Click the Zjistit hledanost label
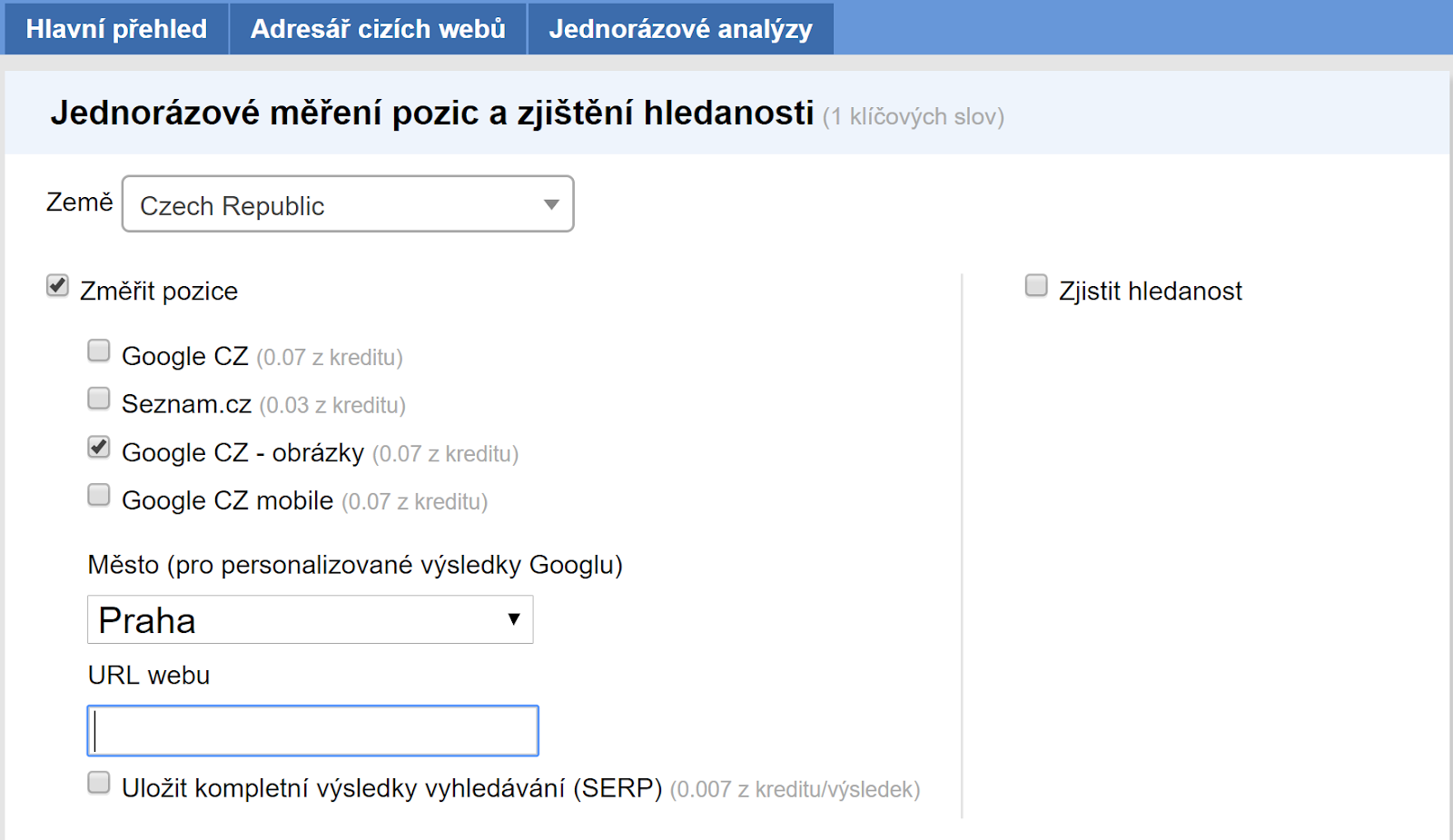The height and width of the screenshot is (840, 1453). click(x=1151, y=291)
